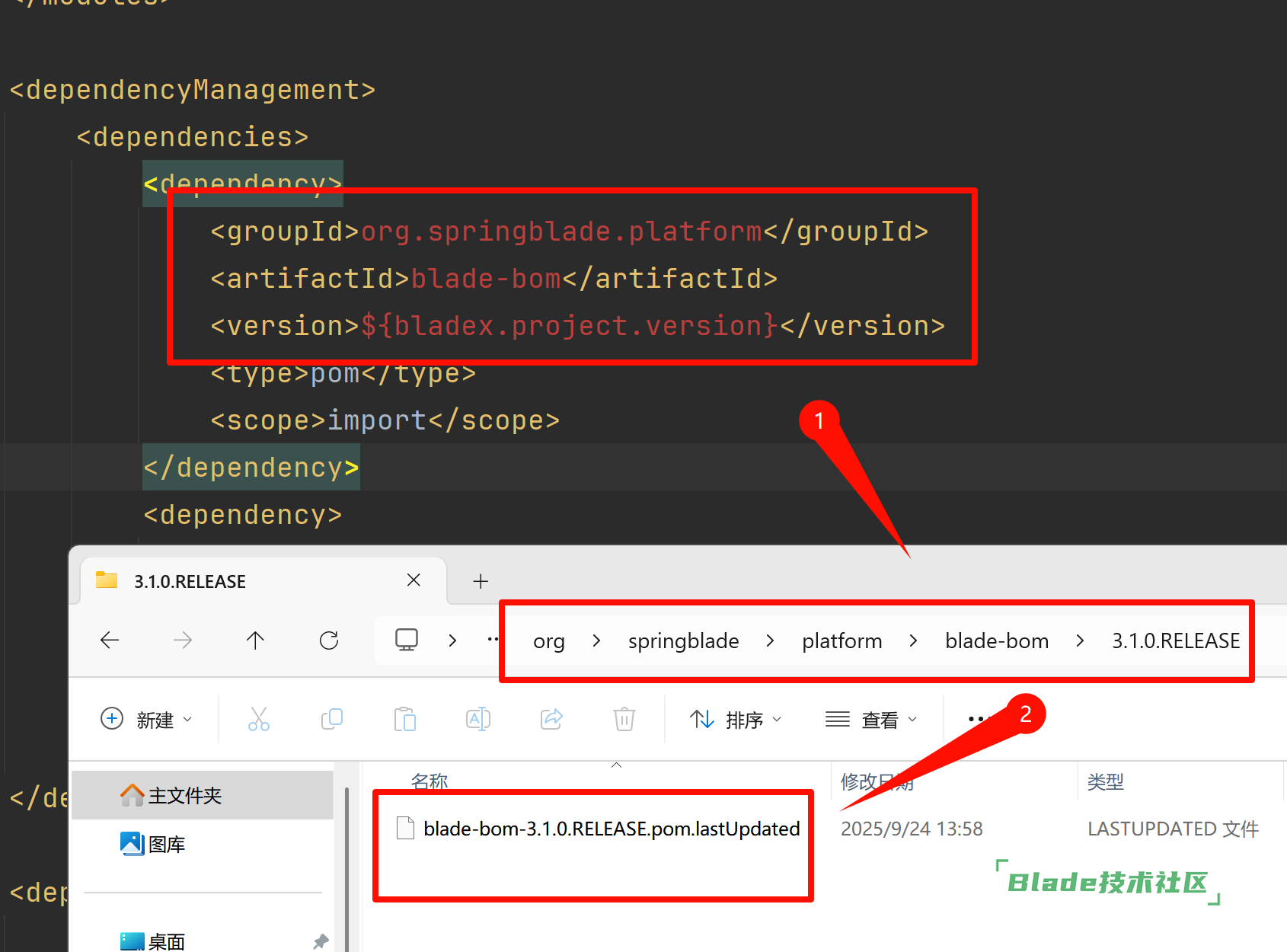The height and width of the screenshot is (952, 1287).
Task: Expand chevron after blade-bom breadcrumb
Action: pyautogui.click(x=1080, y=641)
